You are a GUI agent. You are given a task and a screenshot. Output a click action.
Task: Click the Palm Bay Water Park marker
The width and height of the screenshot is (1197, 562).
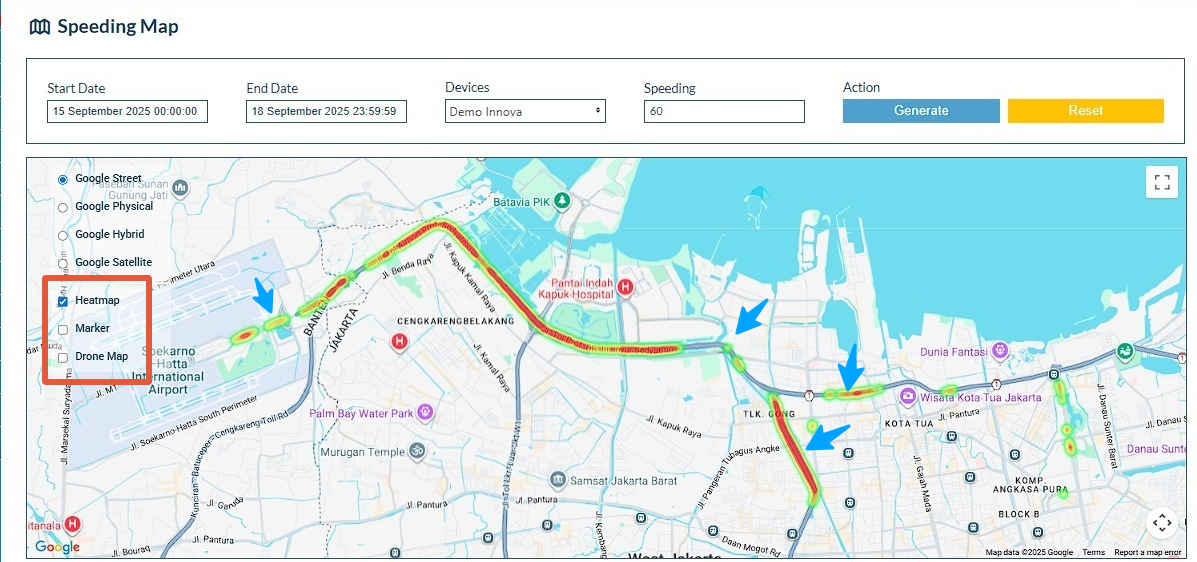(x=427, y=412)
